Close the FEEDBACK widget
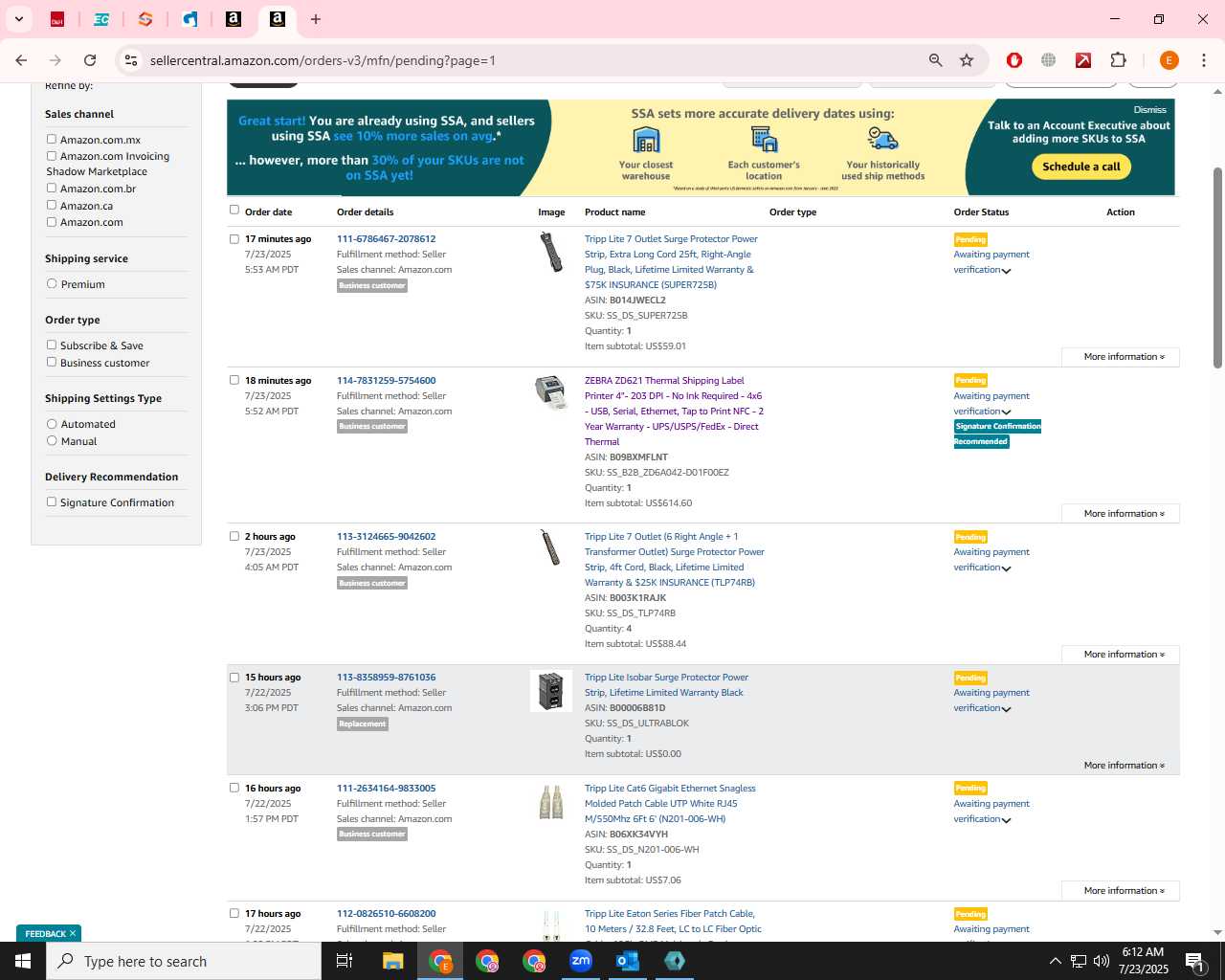The height and width of the screenshot is (980, 1225). click(73, 933)
